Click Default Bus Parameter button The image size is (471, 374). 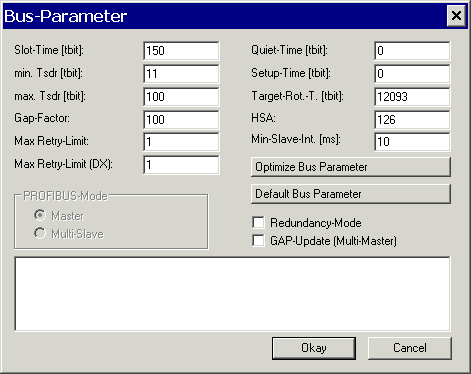click(x=351, y=194)
